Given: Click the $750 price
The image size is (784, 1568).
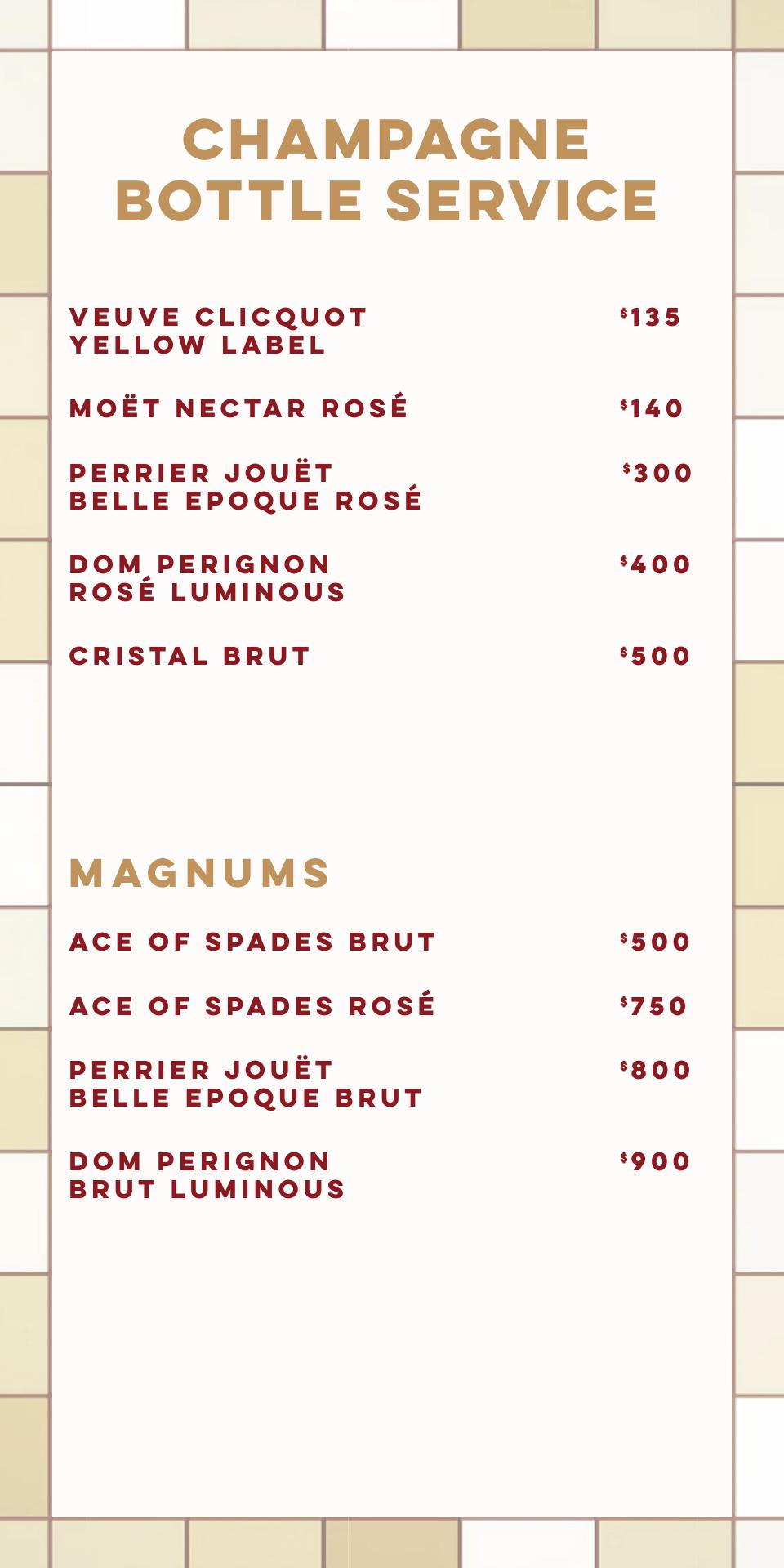Looking at the screenshot, I should (x=654, y=1006).
